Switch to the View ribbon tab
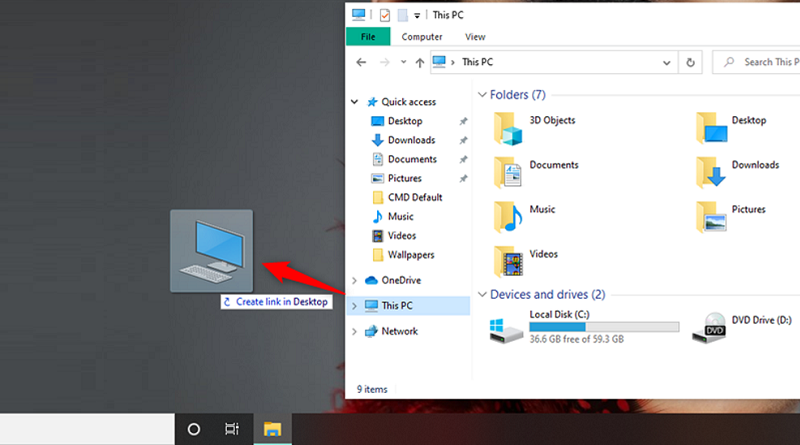Screen dimensions: 800x445 pos(475,37)
